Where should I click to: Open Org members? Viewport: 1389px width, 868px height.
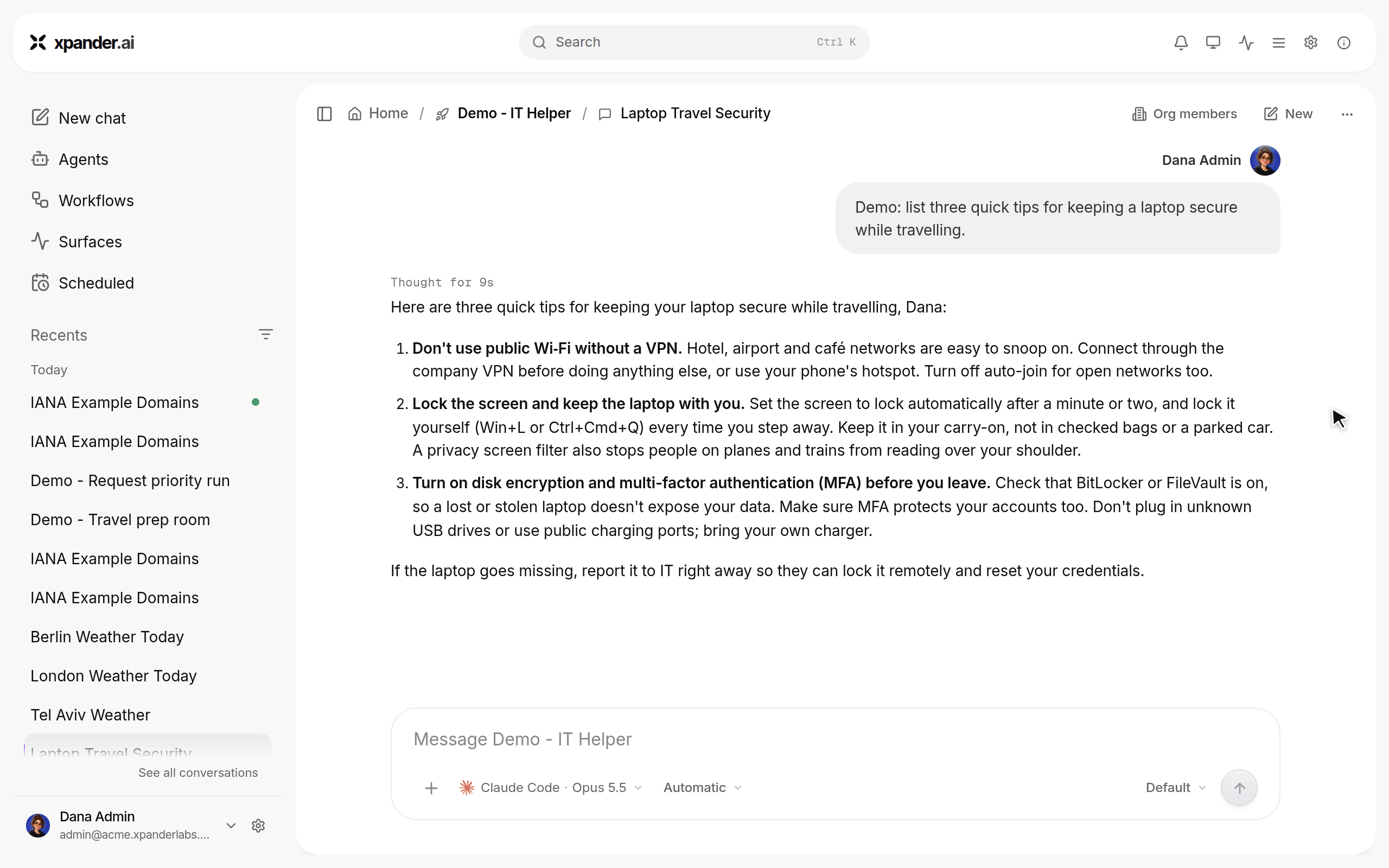tap(1184, 114)
